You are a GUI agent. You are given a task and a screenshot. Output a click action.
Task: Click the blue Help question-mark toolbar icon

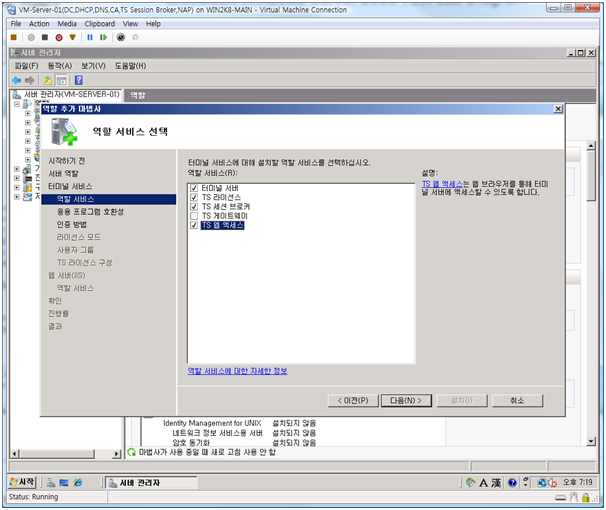point(79,80)
